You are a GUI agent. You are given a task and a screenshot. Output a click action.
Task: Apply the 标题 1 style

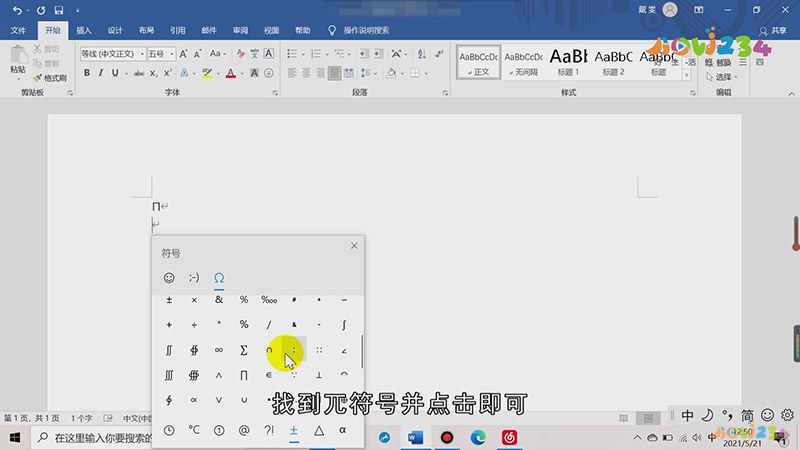click(x=568, y=62)
